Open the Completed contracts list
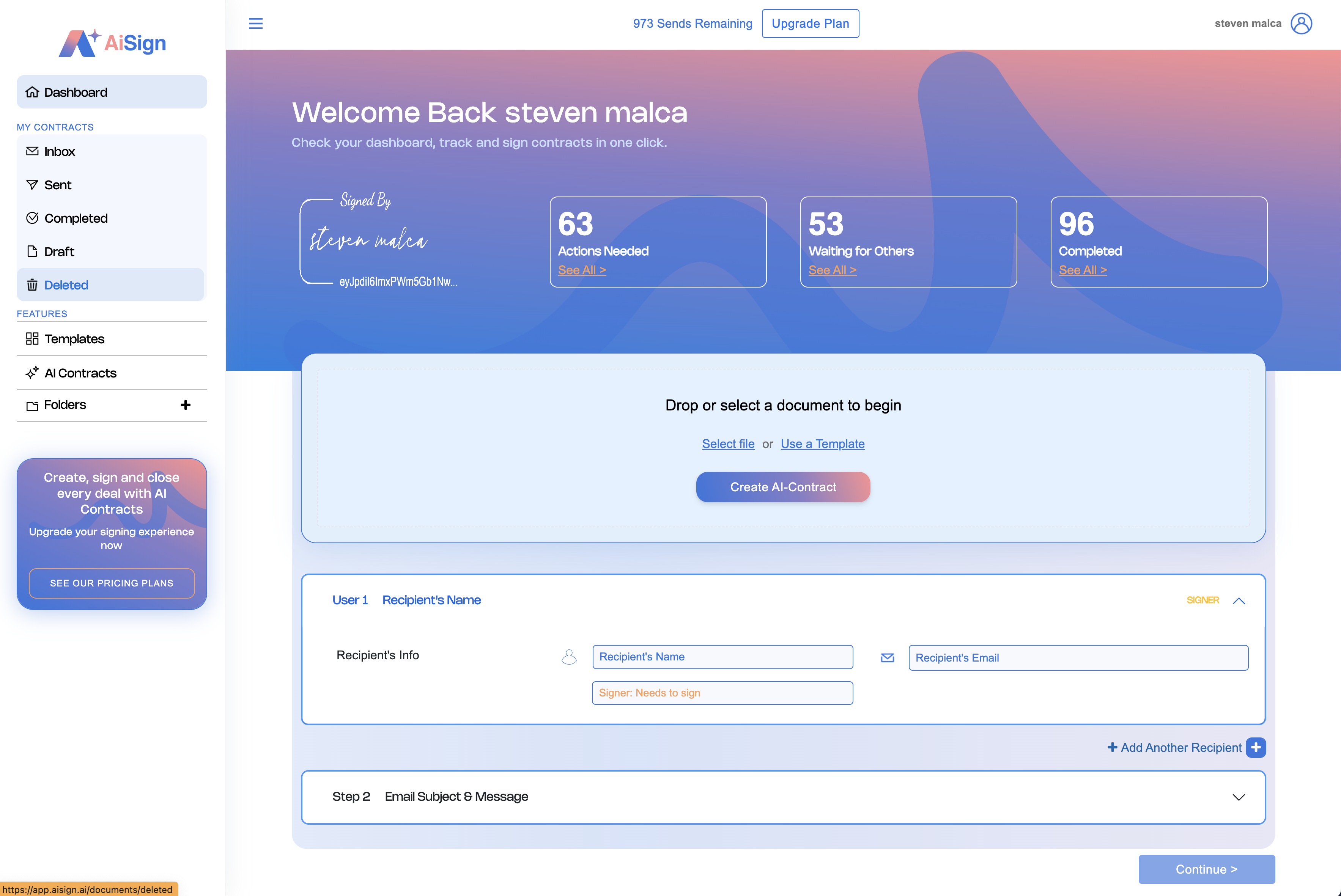Viewport: 1341px width, 896px height. (76, 218)
